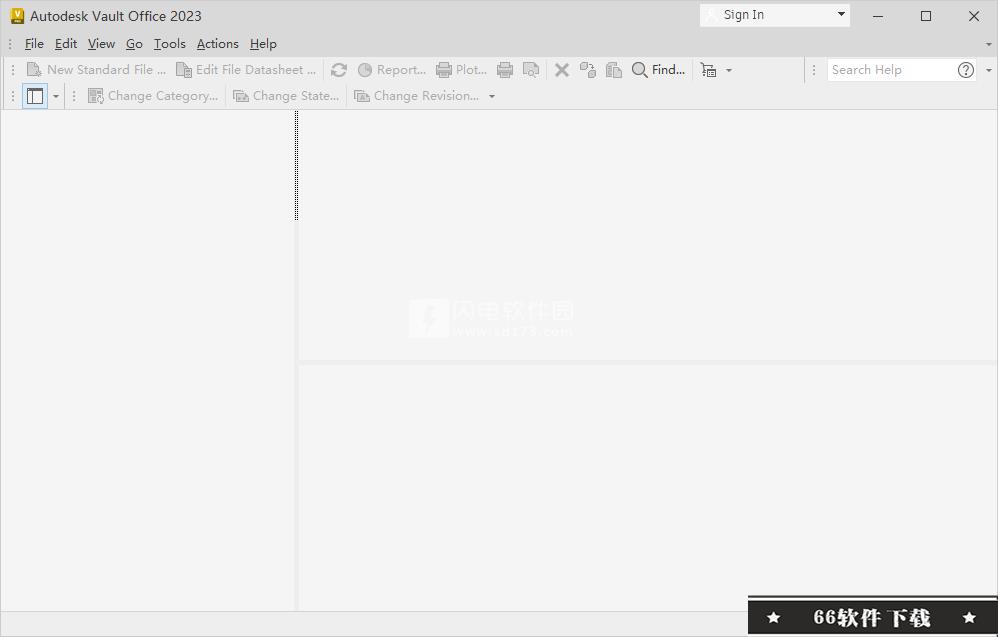Click Change Category button
The image size is (998, 637).
[x=153, y=96]
